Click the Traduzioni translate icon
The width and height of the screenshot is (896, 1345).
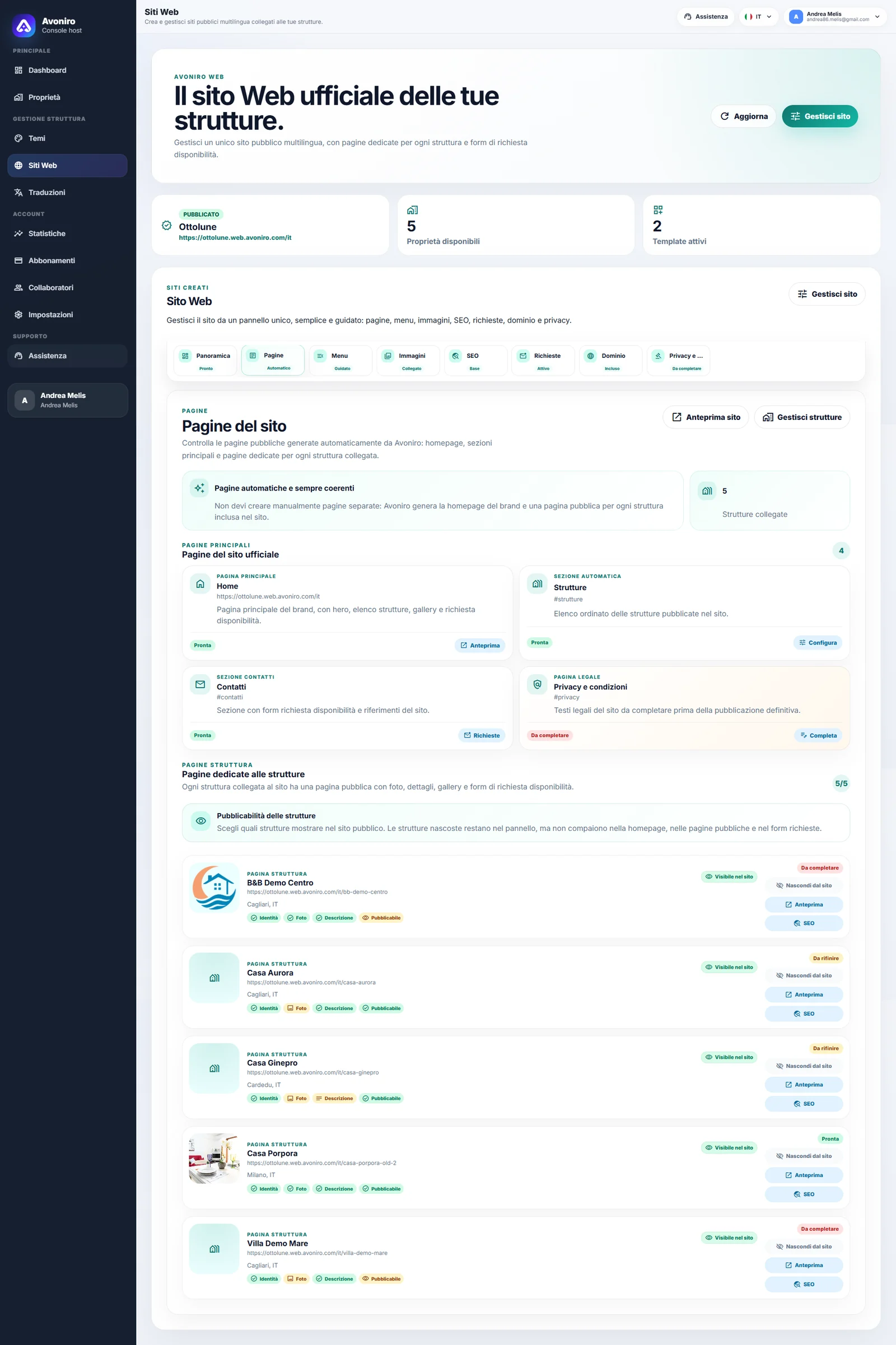pos(18,193)
